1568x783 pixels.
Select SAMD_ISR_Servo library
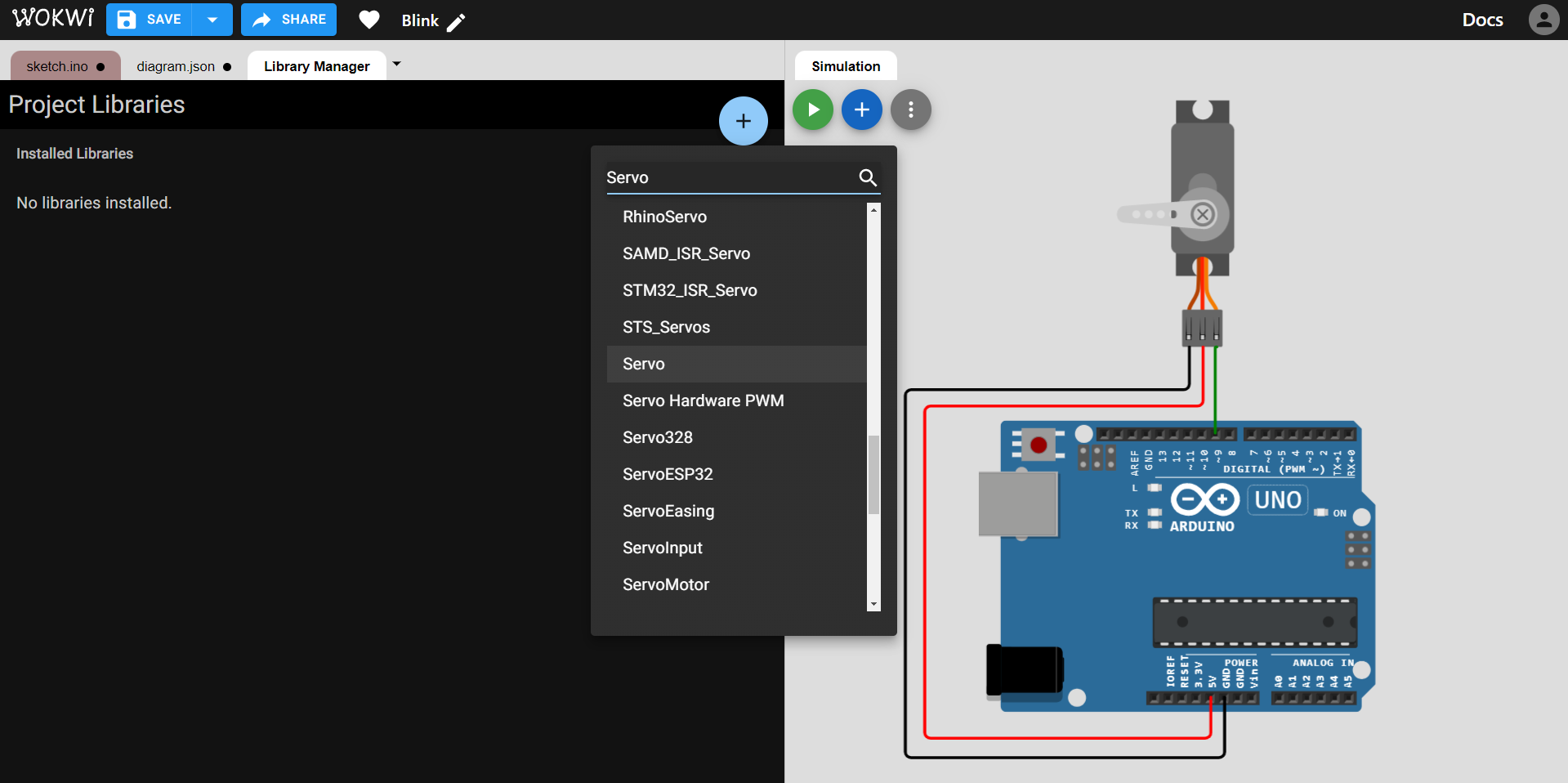(x=736, y=253)
